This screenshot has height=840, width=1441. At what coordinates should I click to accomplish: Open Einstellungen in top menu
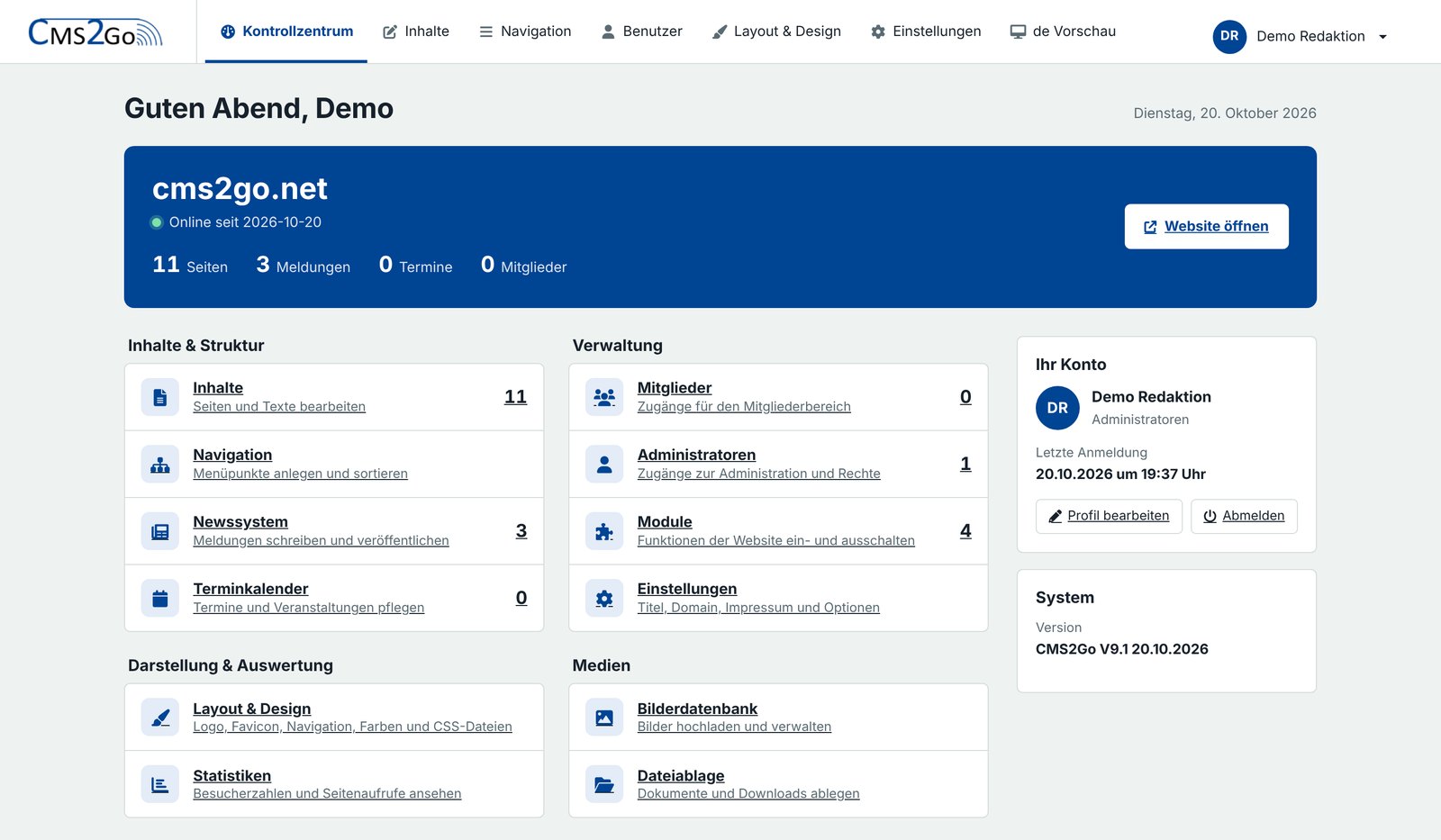(x=926, y=32)
